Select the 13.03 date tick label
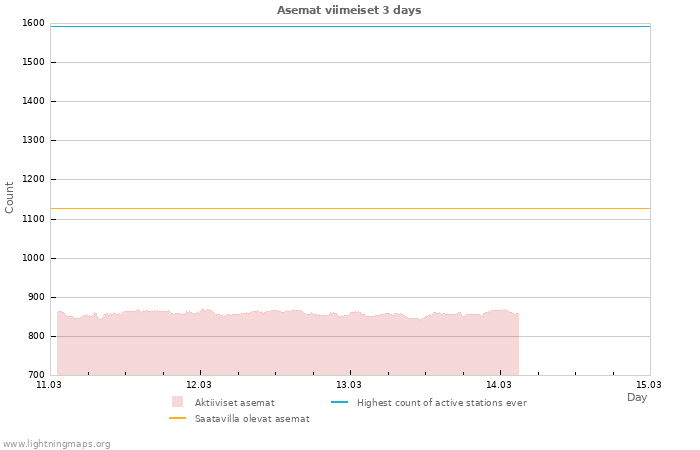 pyautogui.click(x=349, y=384)
